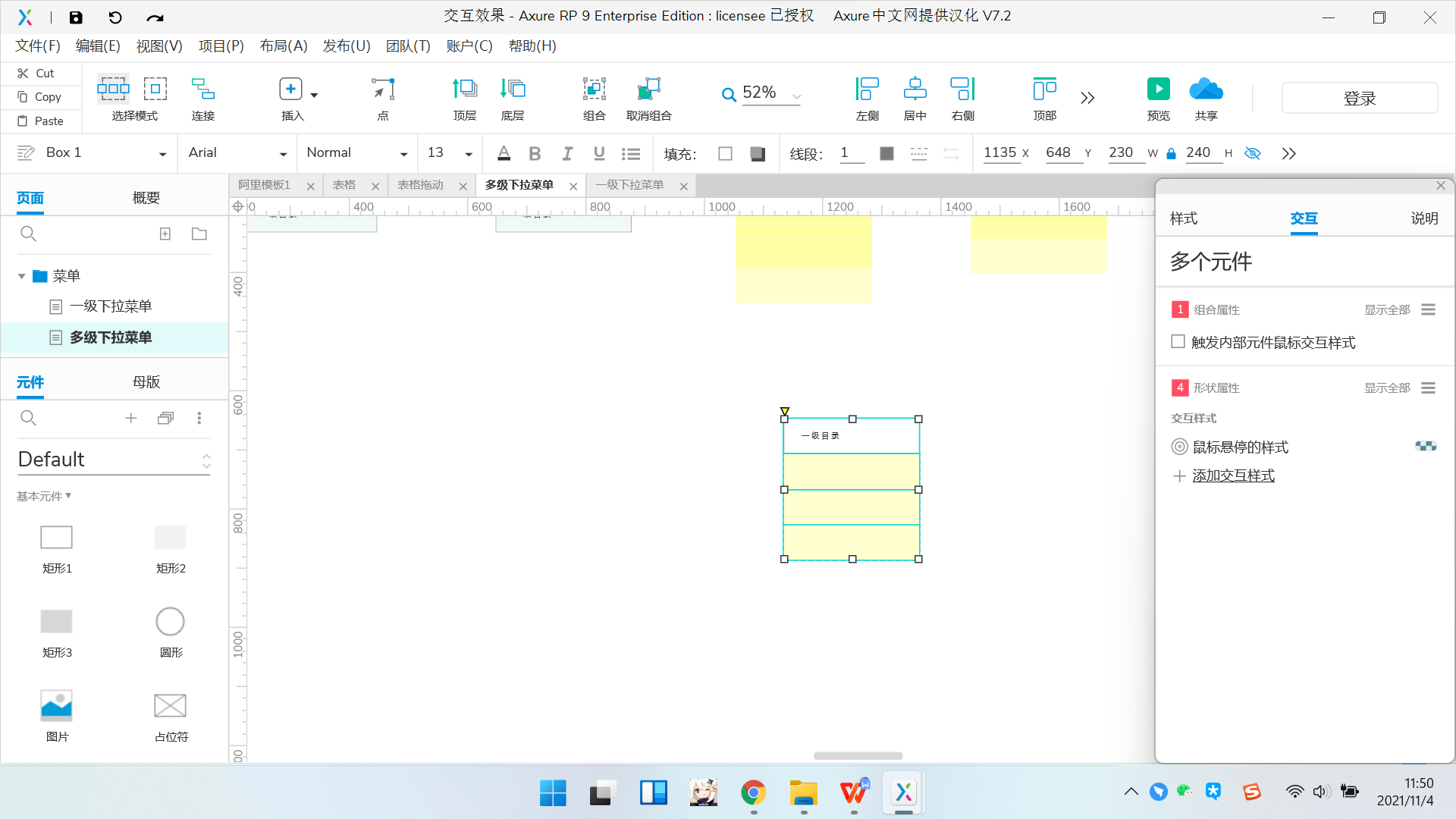Click the Ungroup (取消组合) icon
Image resolution: width=1456 pixels, height=819 pixels.
click(x=648, y=89)
